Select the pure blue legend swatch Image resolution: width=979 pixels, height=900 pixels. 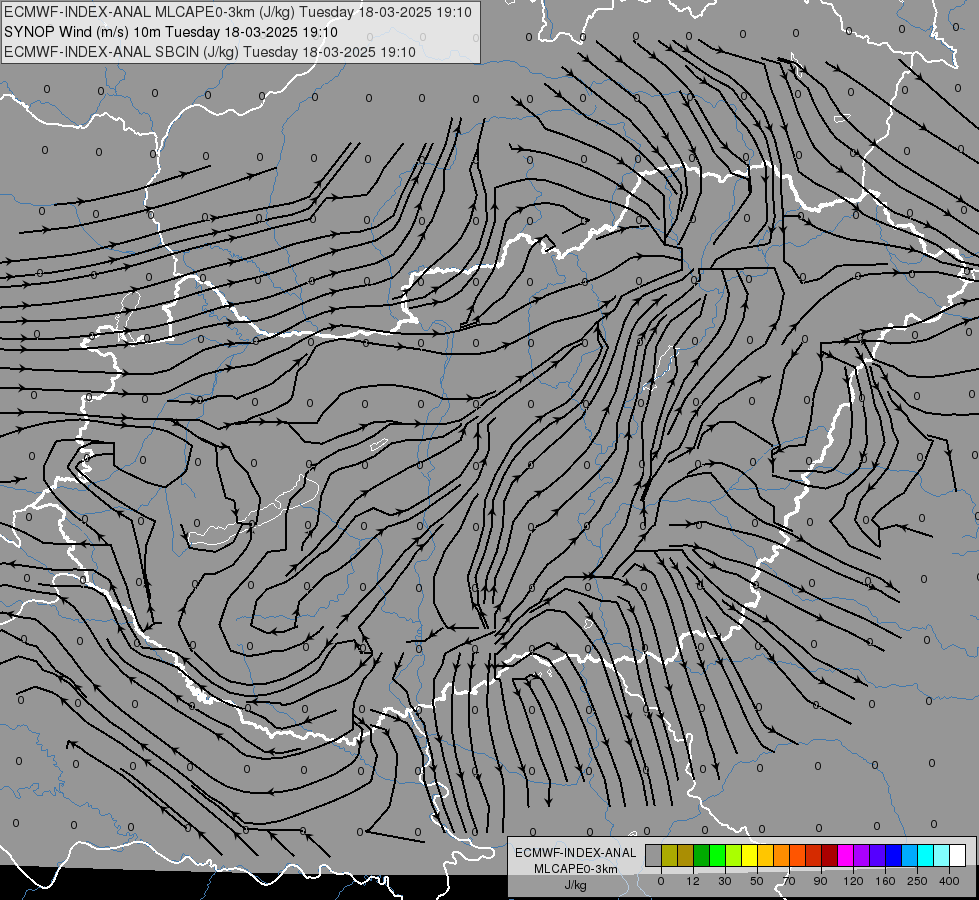(x=893, y=855)
